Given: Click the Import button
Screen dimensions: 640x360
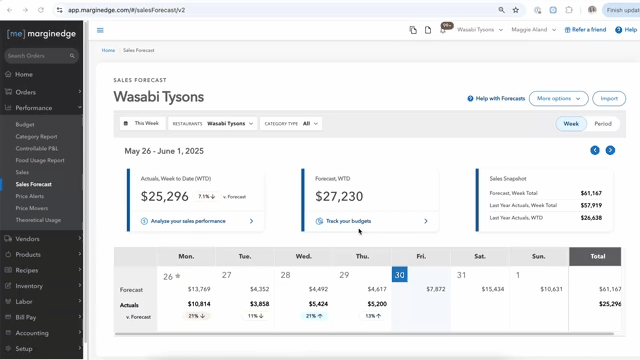Looking at the screenshot, I should click(x=609, y=98).
